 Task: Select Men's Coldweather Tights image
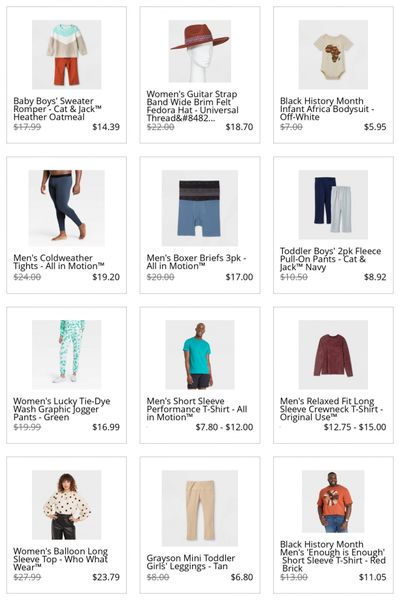click(67, 208)
